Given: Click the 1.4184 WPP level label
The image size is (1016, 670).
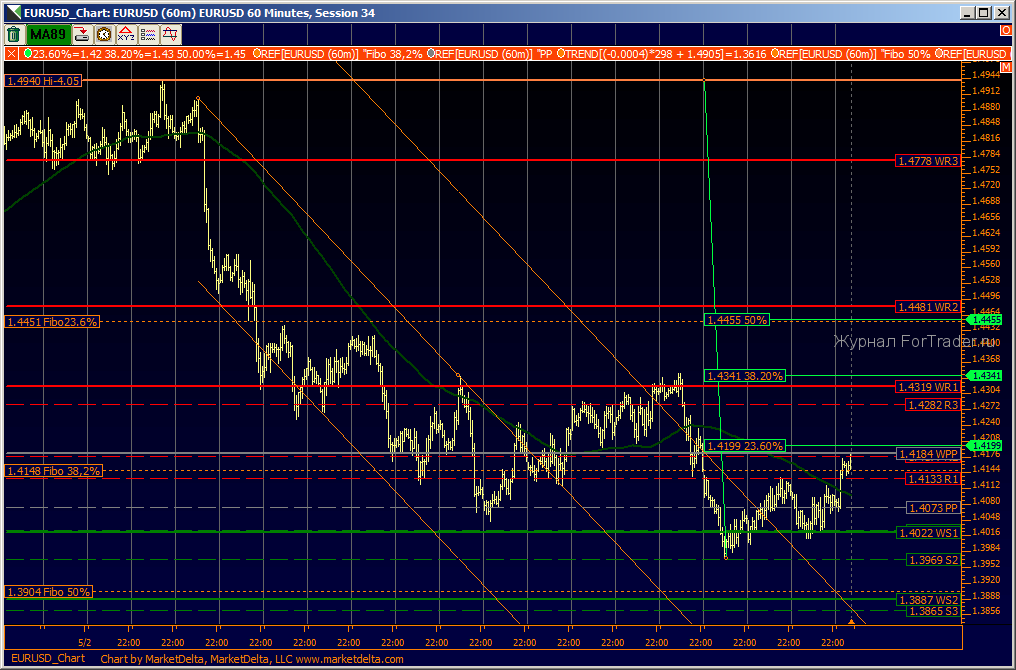Looking at the screenshot, I should pos(928,454).
